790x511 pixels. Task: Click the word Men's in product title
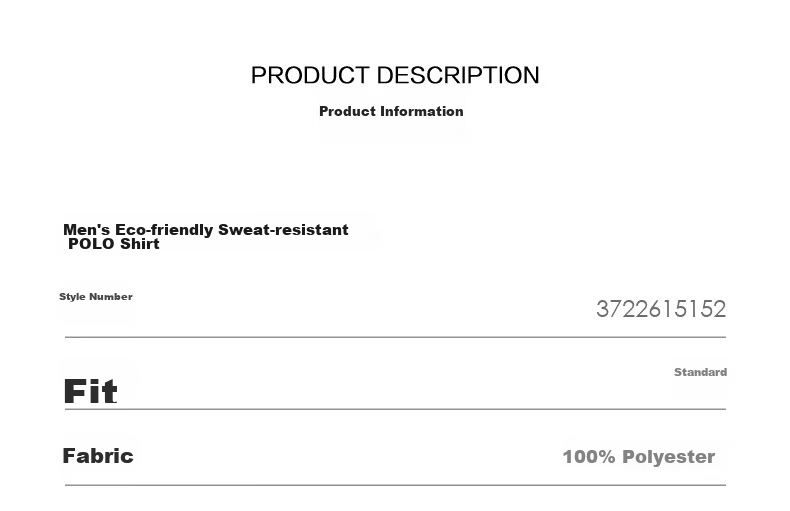tap(87, 230)
